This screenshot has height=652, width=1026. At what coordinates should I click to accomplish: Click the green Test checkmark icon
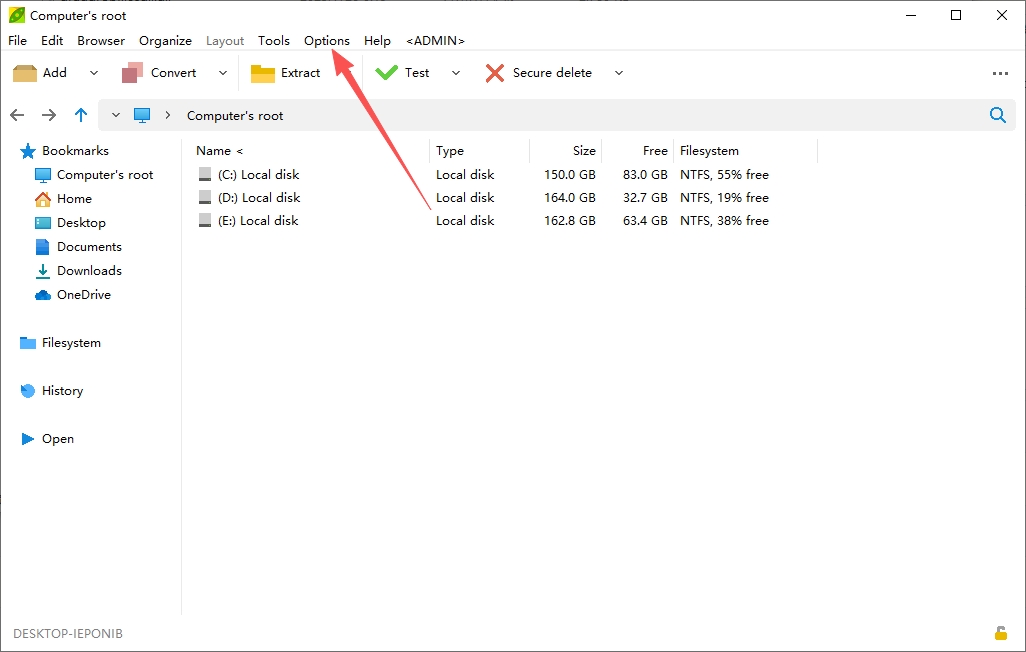[386, 73]
